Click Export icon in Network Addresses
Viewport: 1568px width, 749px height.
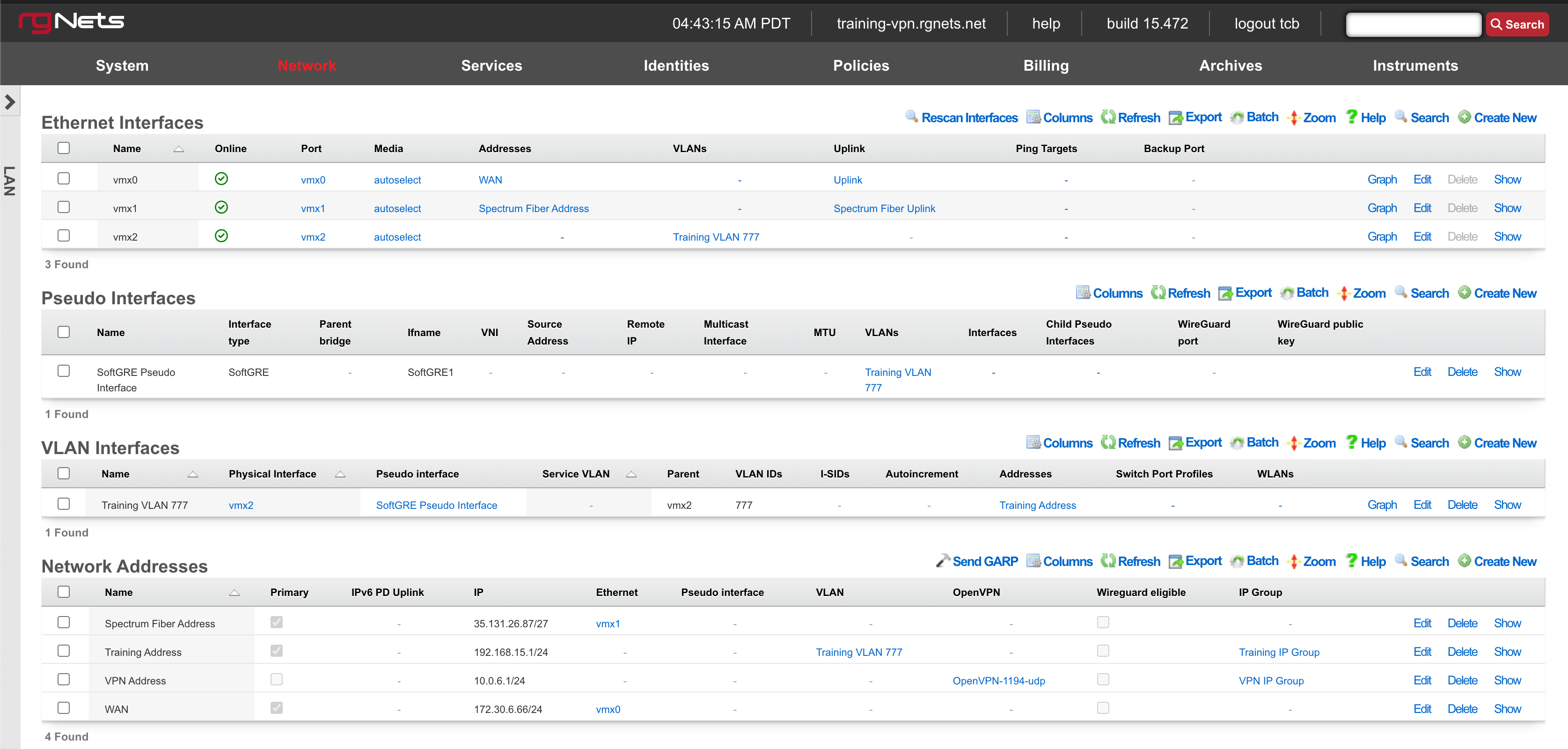coord(1175,560)
